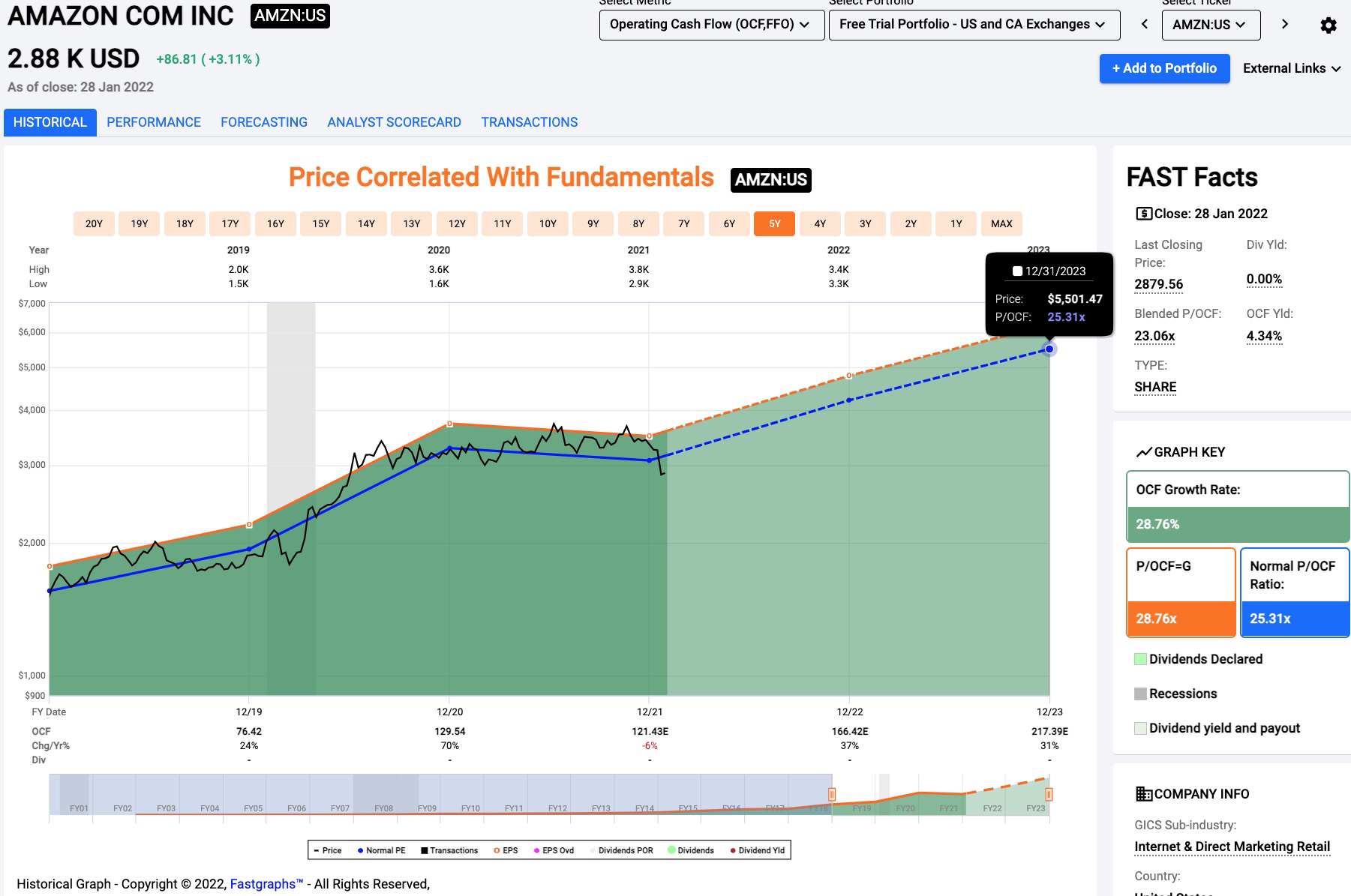Click the 12/22 OCF estimate 166.42E
1351x896 pixels.
coord(850,731)
